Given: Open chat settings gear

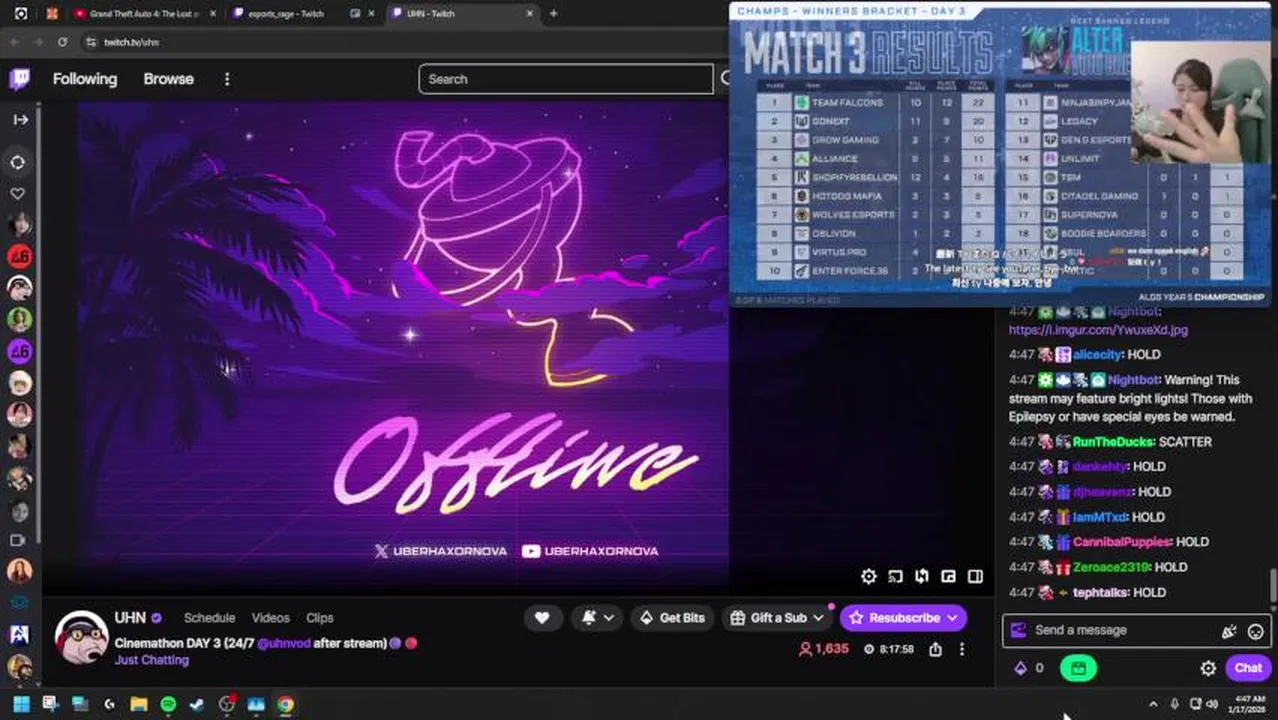Looking at the screenshot, I should click(x=1208, y=668).
